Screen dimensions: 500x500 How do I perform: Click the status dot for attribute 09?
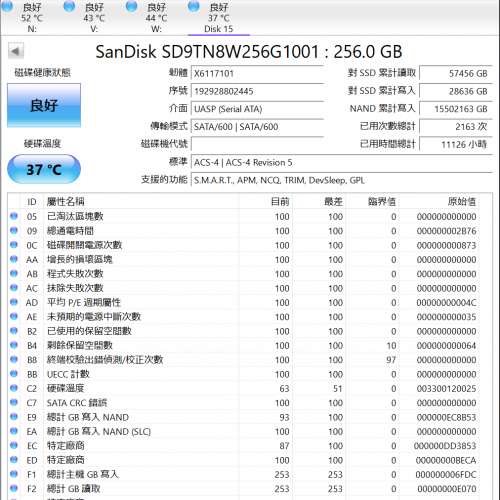point(14,230)
